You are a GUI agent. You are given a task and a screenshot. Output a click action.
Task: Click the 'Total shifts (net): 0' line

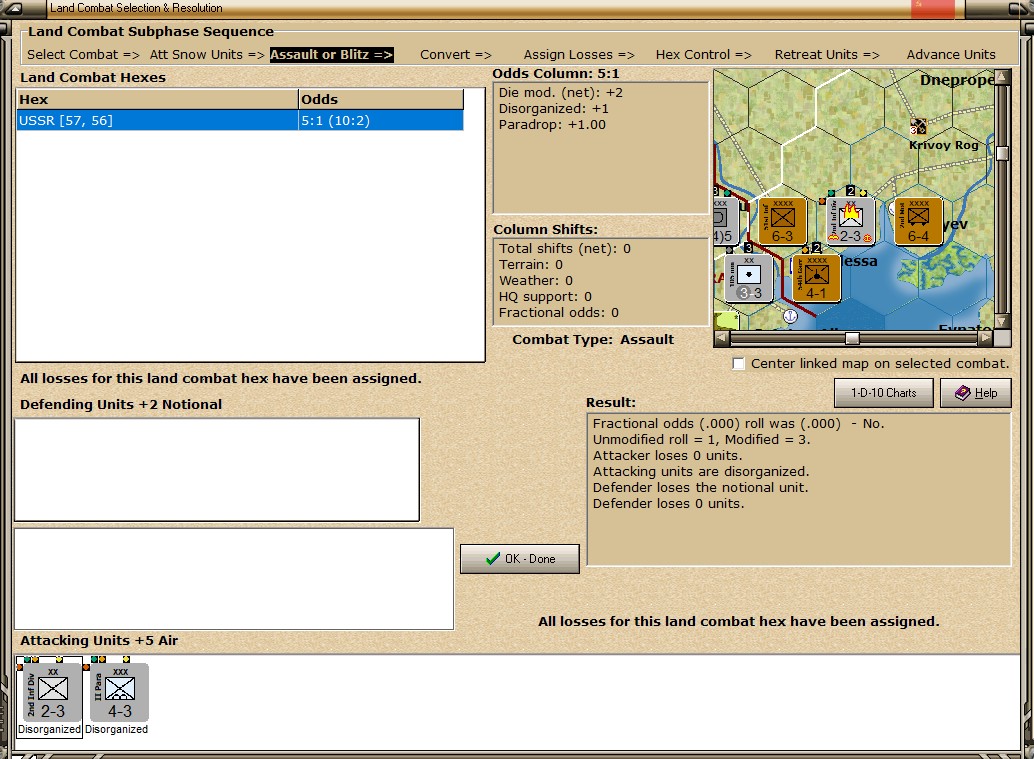click(564, 249)
